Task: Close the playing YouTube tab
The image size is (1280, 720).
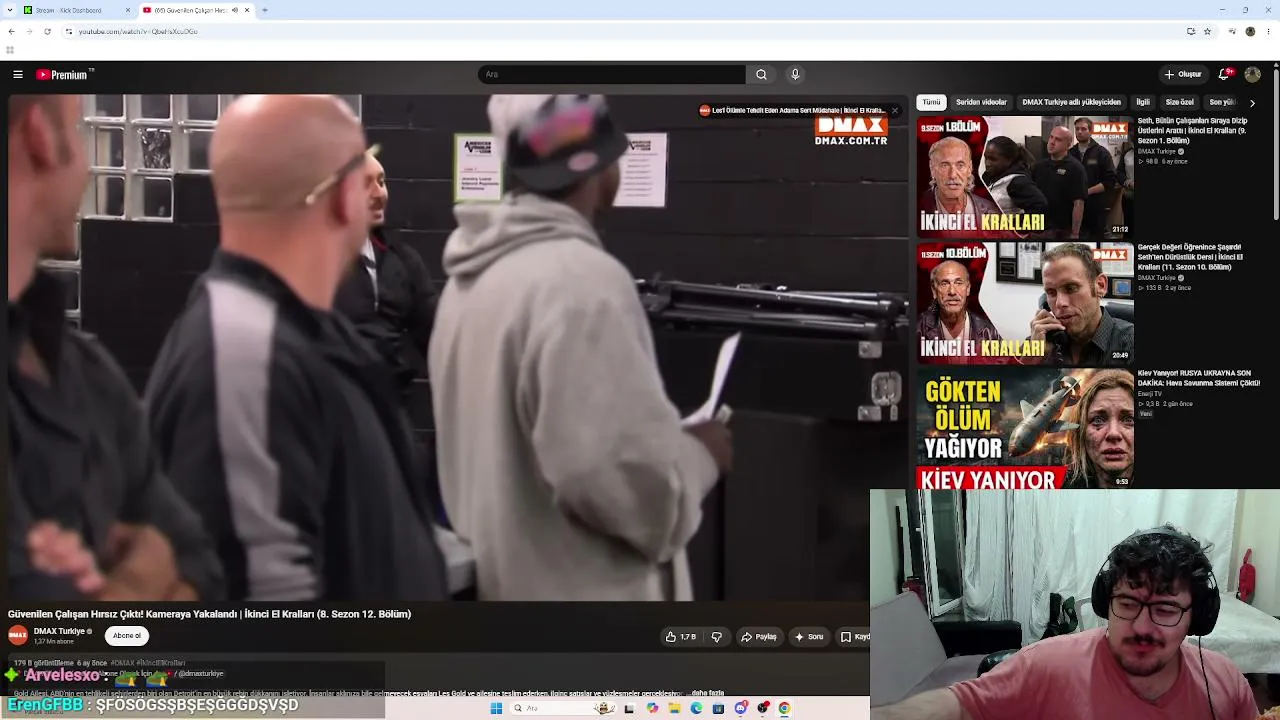Action: 247,10
